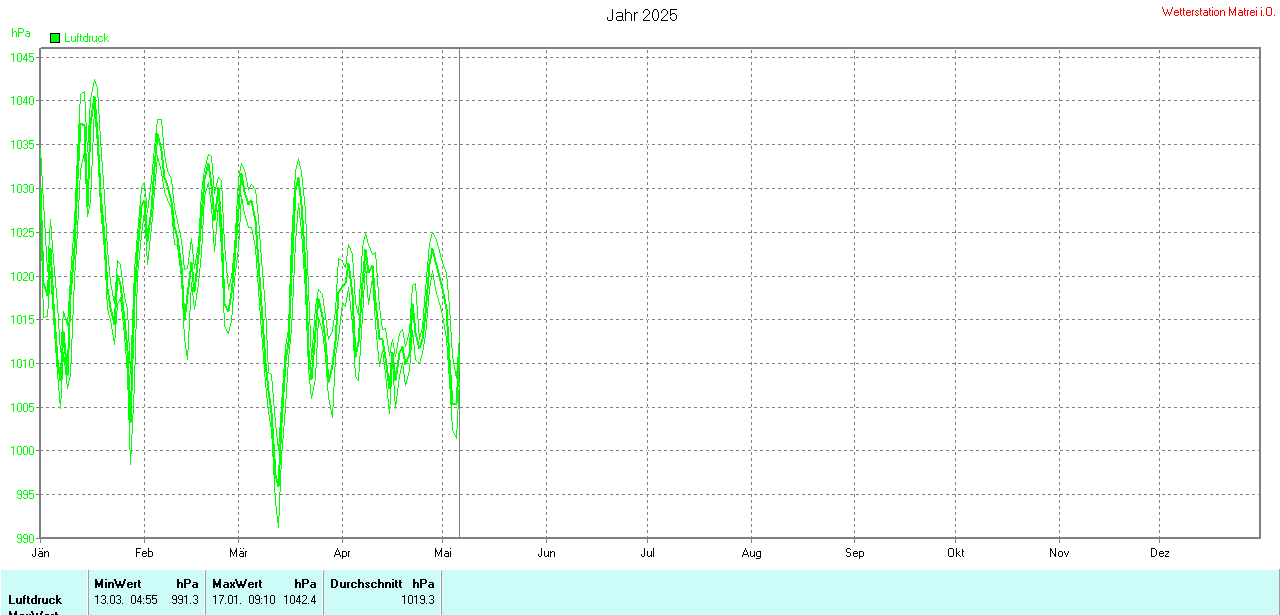Click the 1030 y-axis value

23,189
